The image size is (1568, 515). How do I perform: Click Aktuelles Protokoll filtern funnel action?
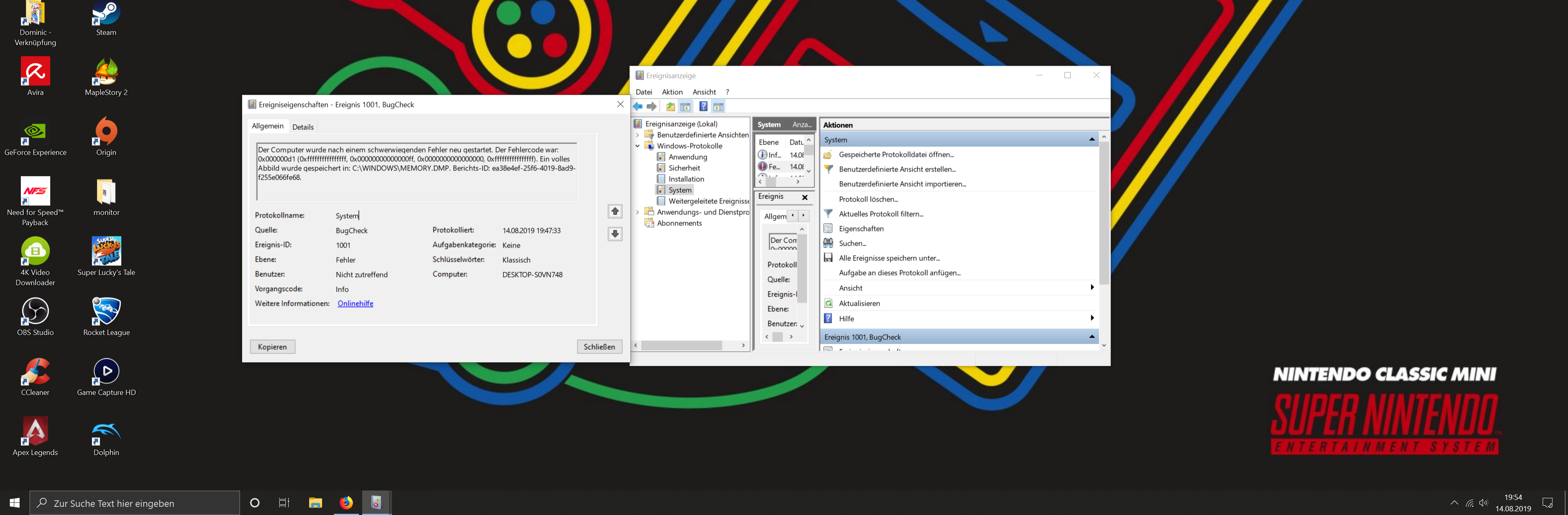pos(880,214)
